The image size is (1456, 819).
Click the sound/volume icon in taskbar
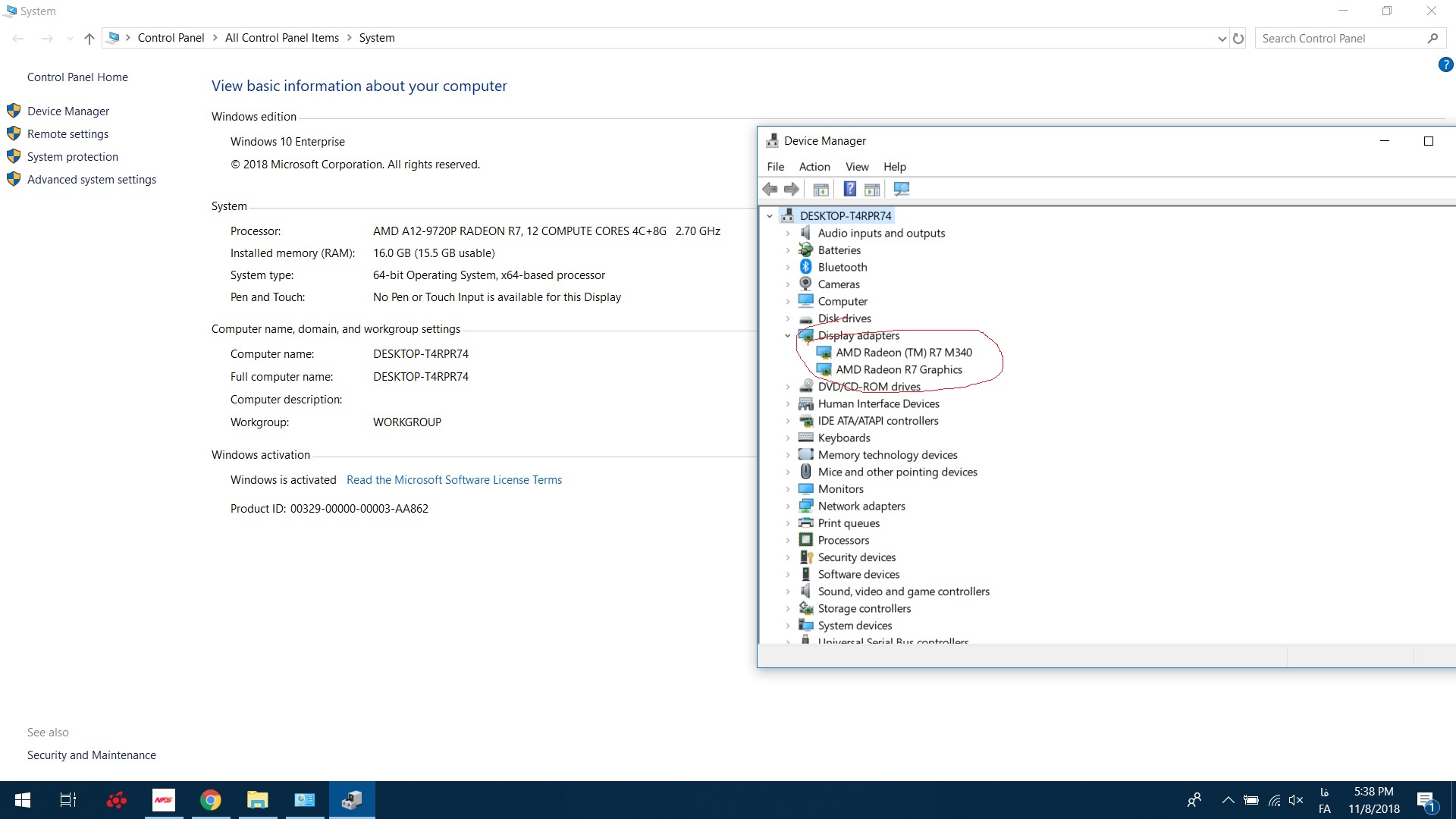[1296, 799]
